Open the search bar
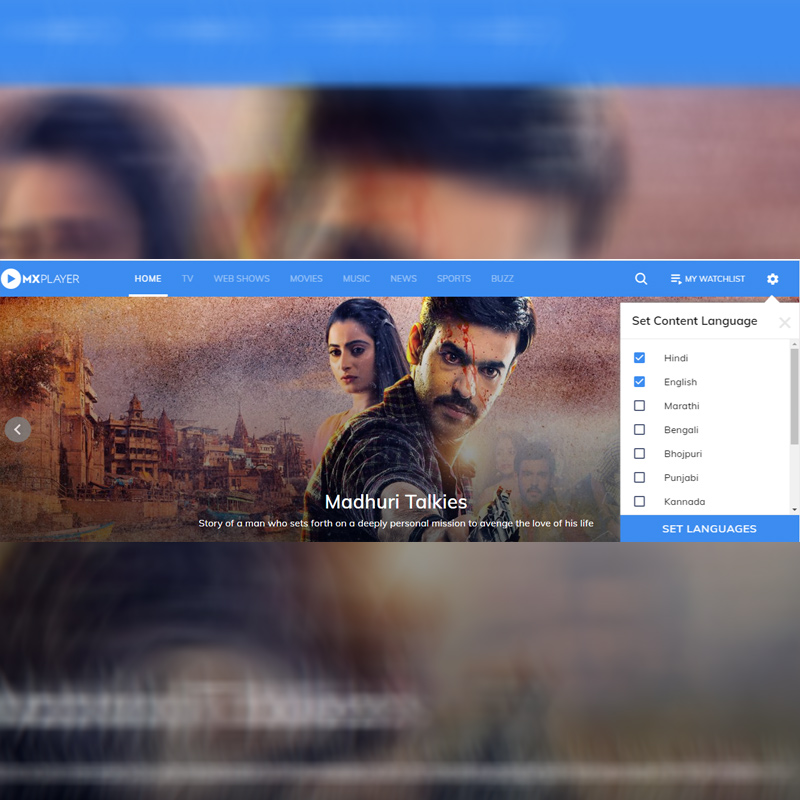Screen dimensions: 800x800 tap(640, 279)
